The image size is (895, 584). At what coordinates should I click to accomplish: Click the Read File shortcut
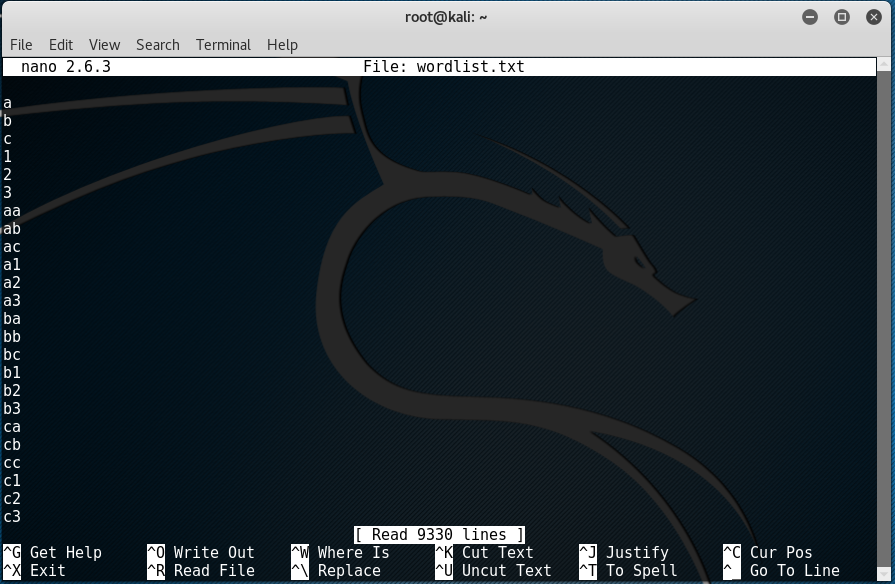pyautogui.click(x=212, y=572)
